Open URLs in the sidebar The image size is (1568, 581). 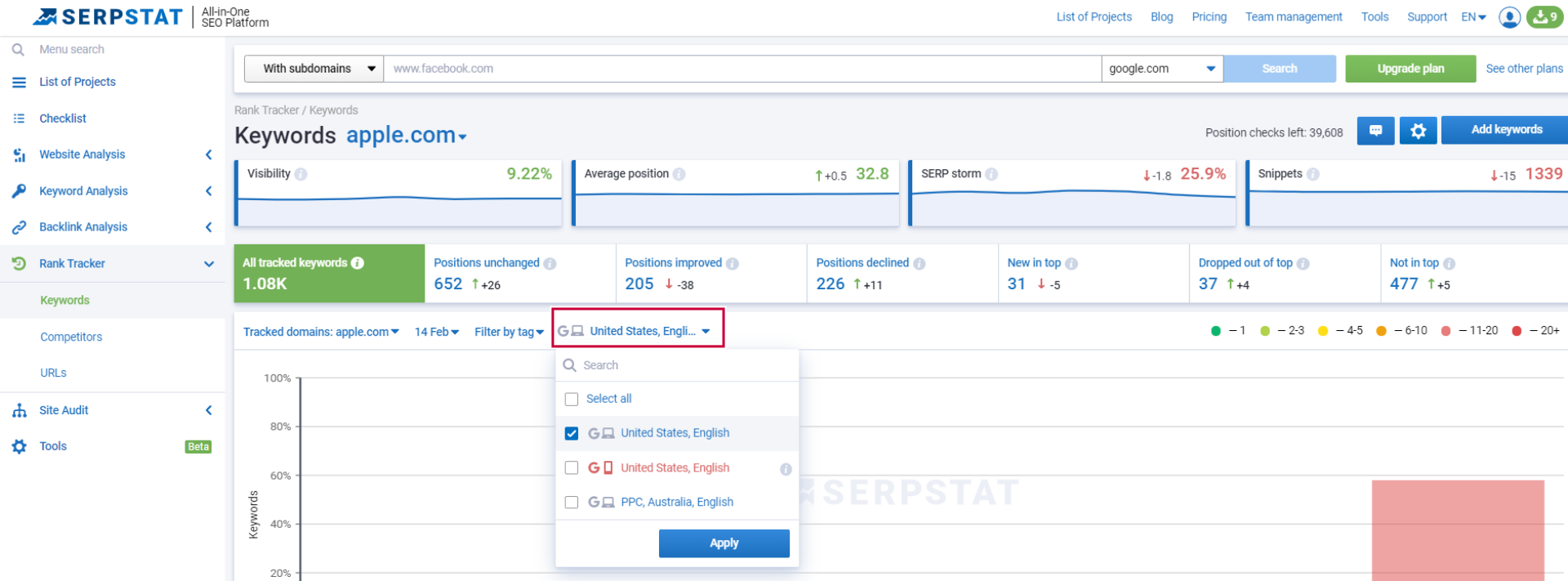point(53,373)
